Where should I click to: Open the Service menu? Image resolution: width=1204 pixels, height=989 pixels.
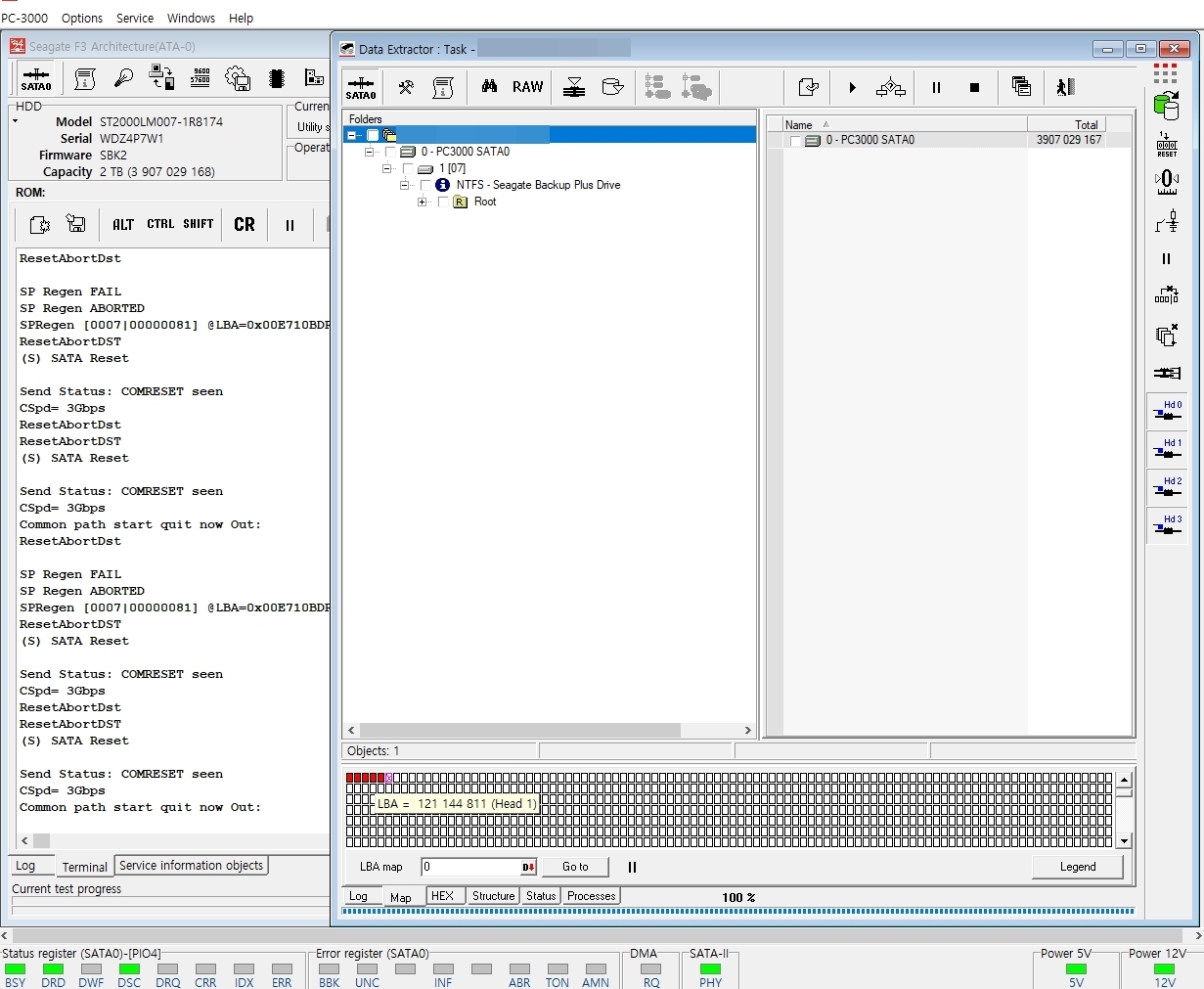(x=135, y=18)
